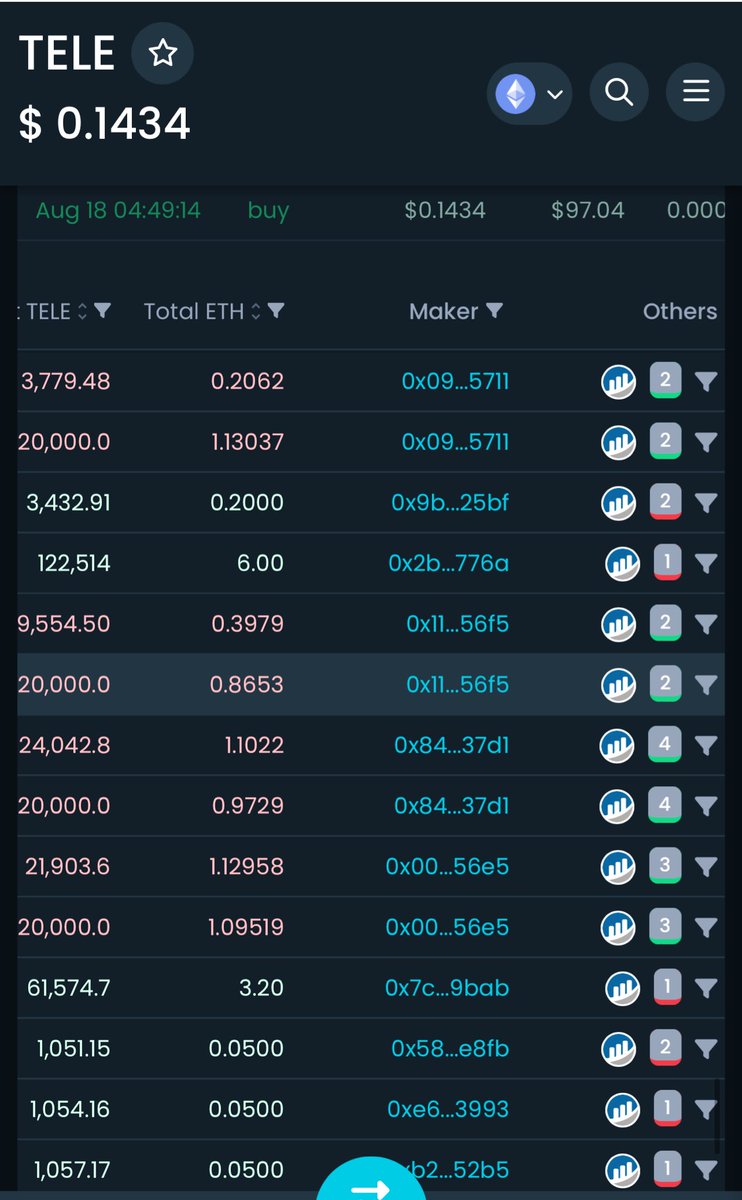Filter trades by maker 0x2b...776a using the row funnel
Image resolution: width=742 pixels, height=1200 pixels.
[x=706, y=563]
